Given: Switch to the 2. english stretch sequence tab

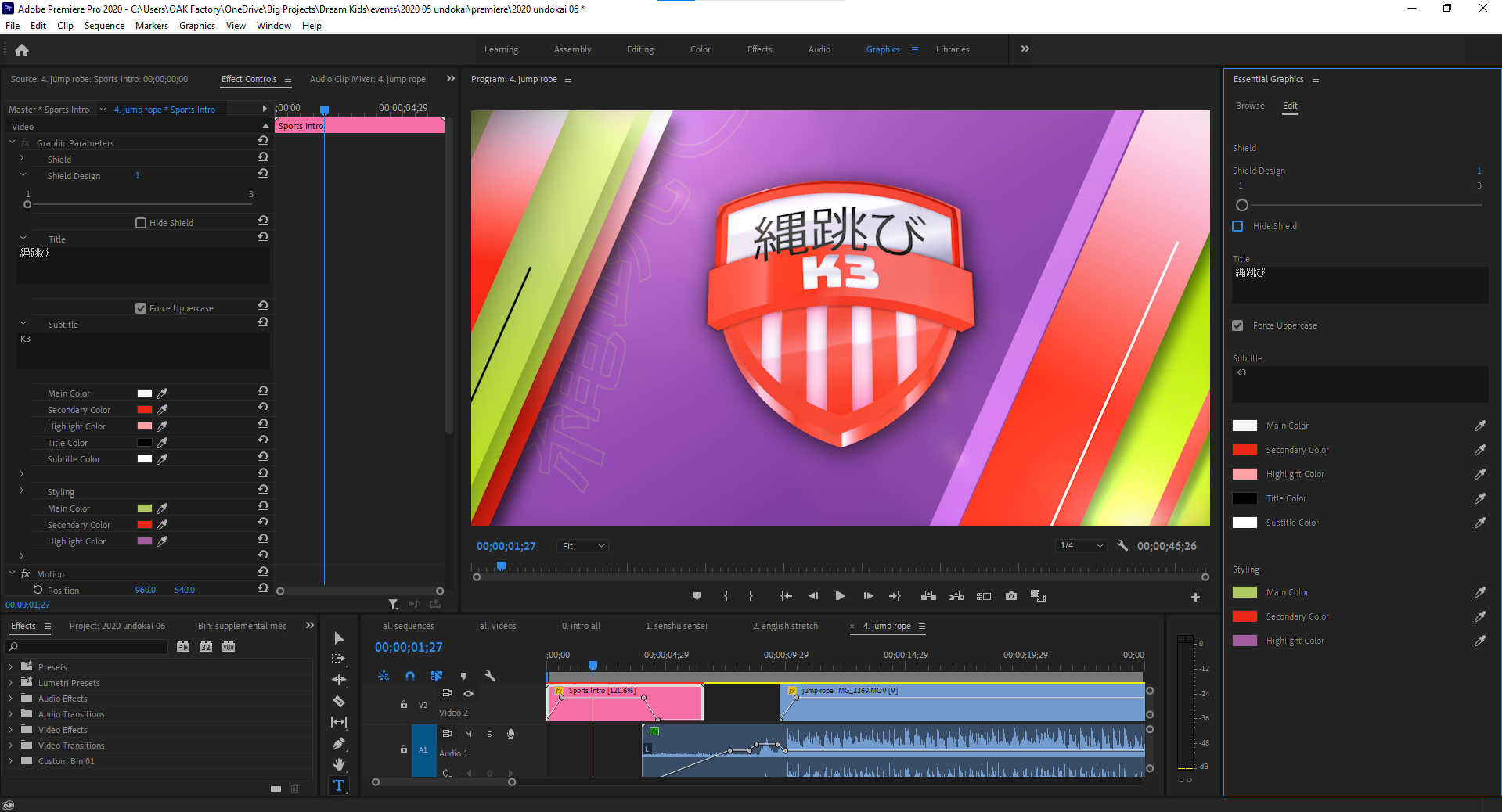Looking at the screenshot, I should point(785,626).
